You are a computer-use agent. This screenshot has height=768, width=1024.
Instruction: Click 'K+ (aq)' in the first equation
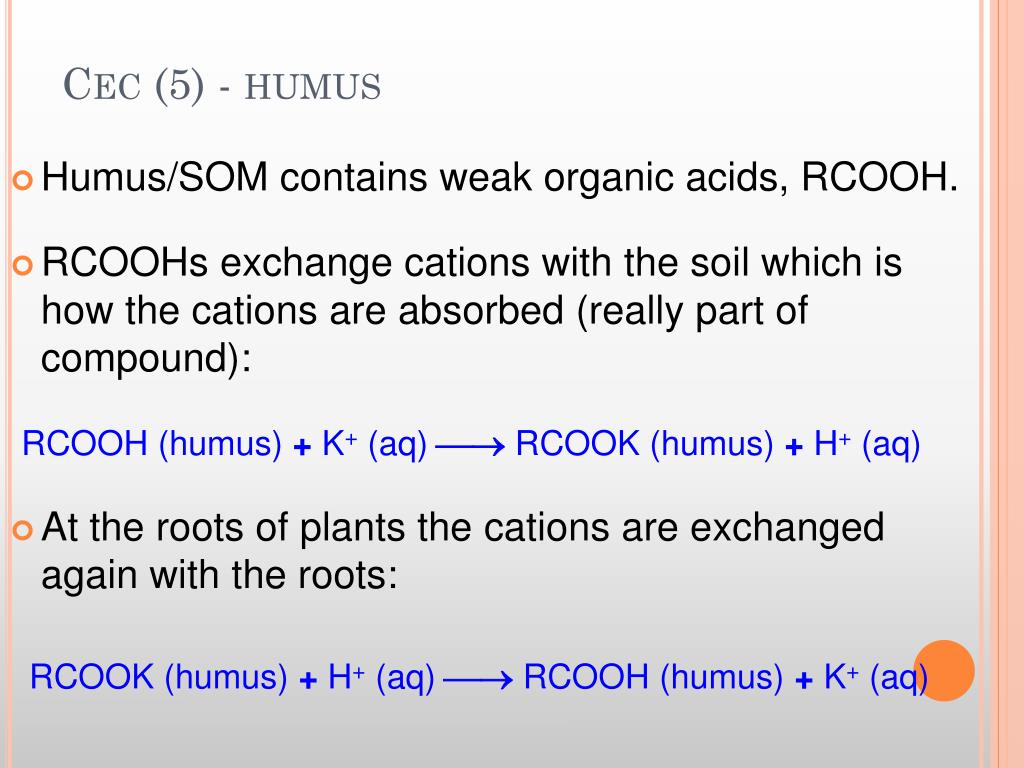click(x=374, y=444)
